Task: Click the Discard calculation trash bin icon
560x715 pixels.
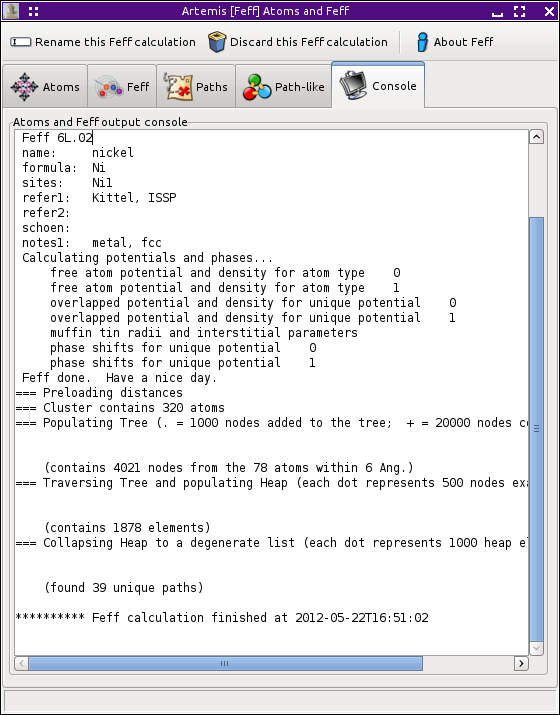Action: 217,42
